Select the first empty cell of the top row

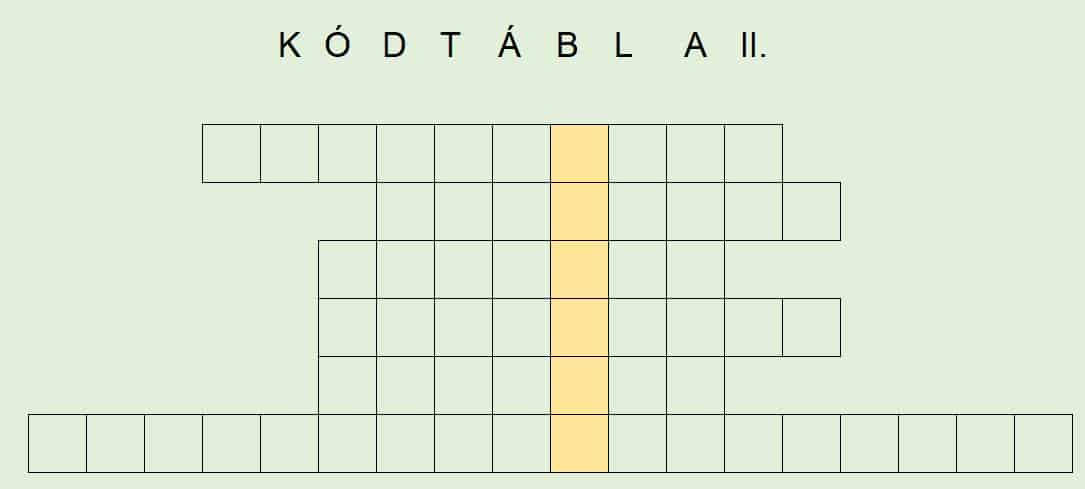[232, 154]
